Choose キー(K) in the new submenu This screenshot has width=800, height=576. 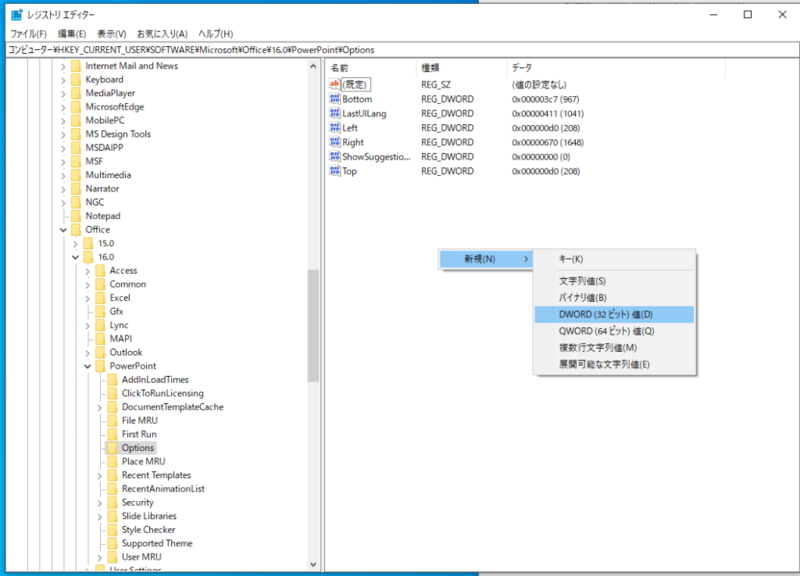(x=614, y=259)
